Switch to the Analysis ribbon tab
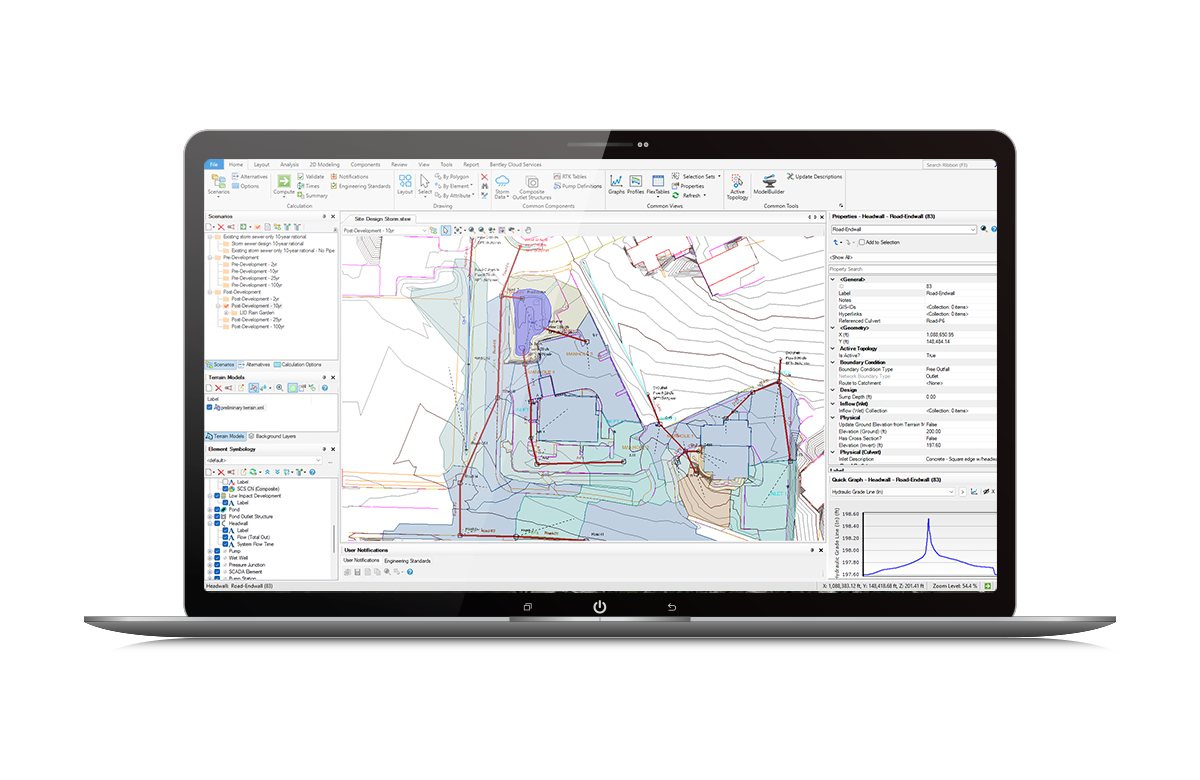Viewport: 1200px width, 780px height. click(290, 164)
